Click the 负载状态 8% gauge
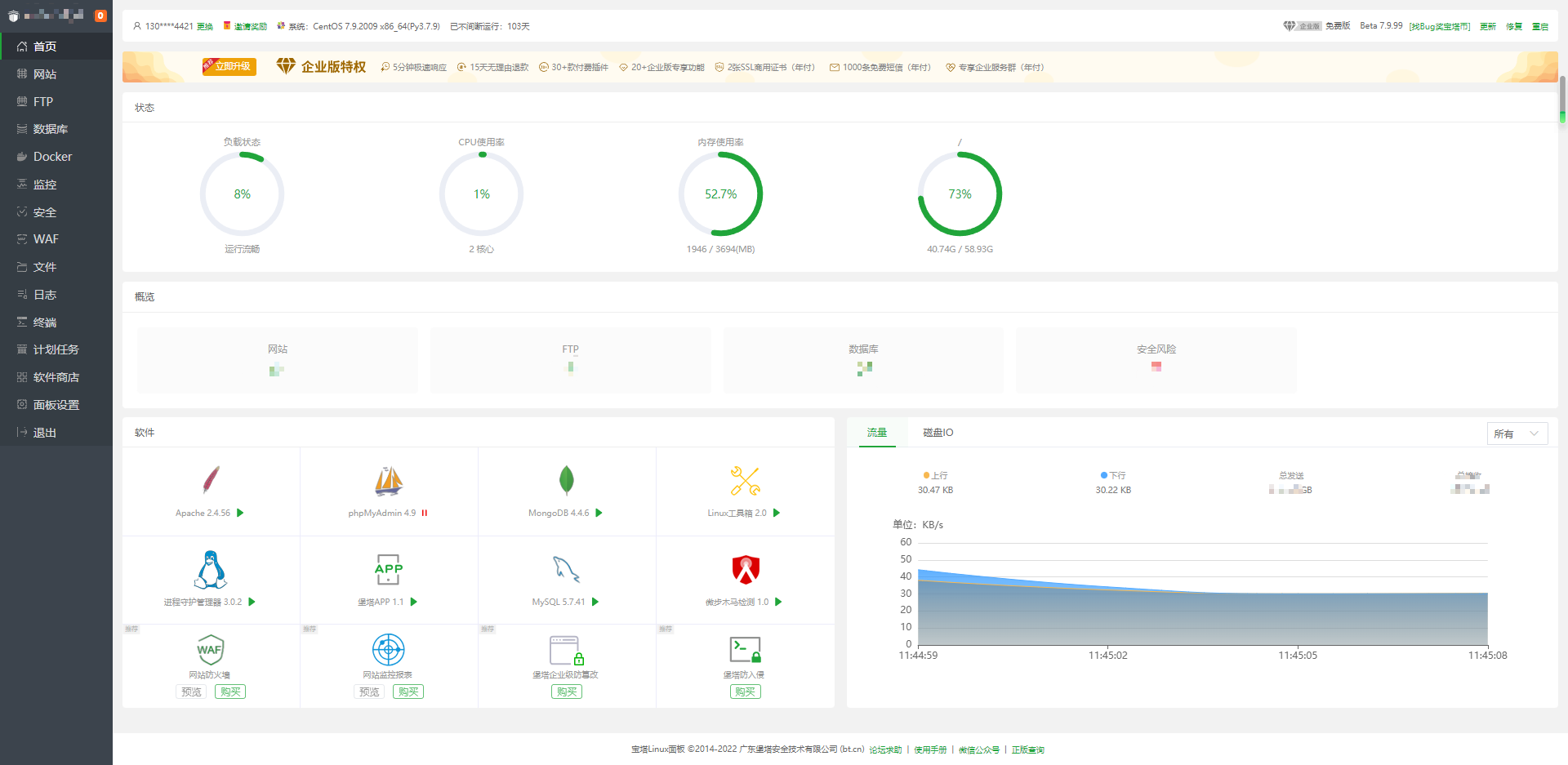The image size is (1568, 765). tap(243, 194)
